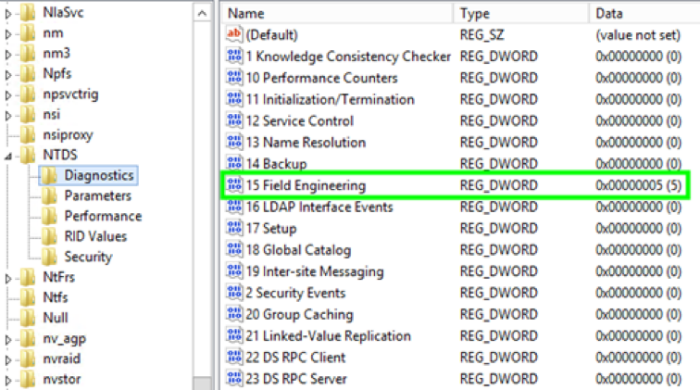700x390 pixels.
Task: Click the DWORD icon of 1 Knowledge Consistency Checker
Action: [234, 56]
